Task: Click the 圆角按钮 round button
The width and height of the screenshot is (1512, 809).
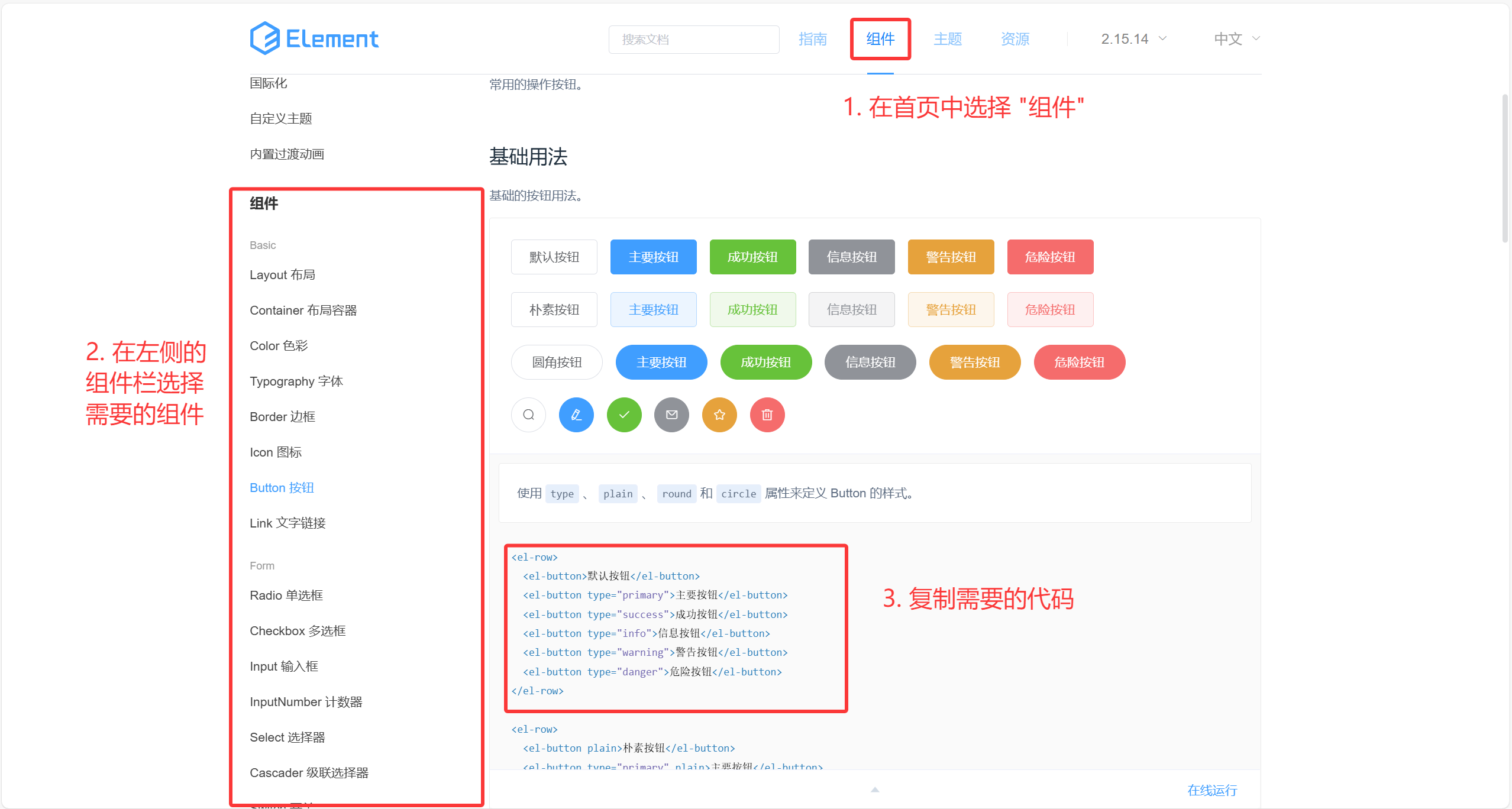Action: pos(557,362)
